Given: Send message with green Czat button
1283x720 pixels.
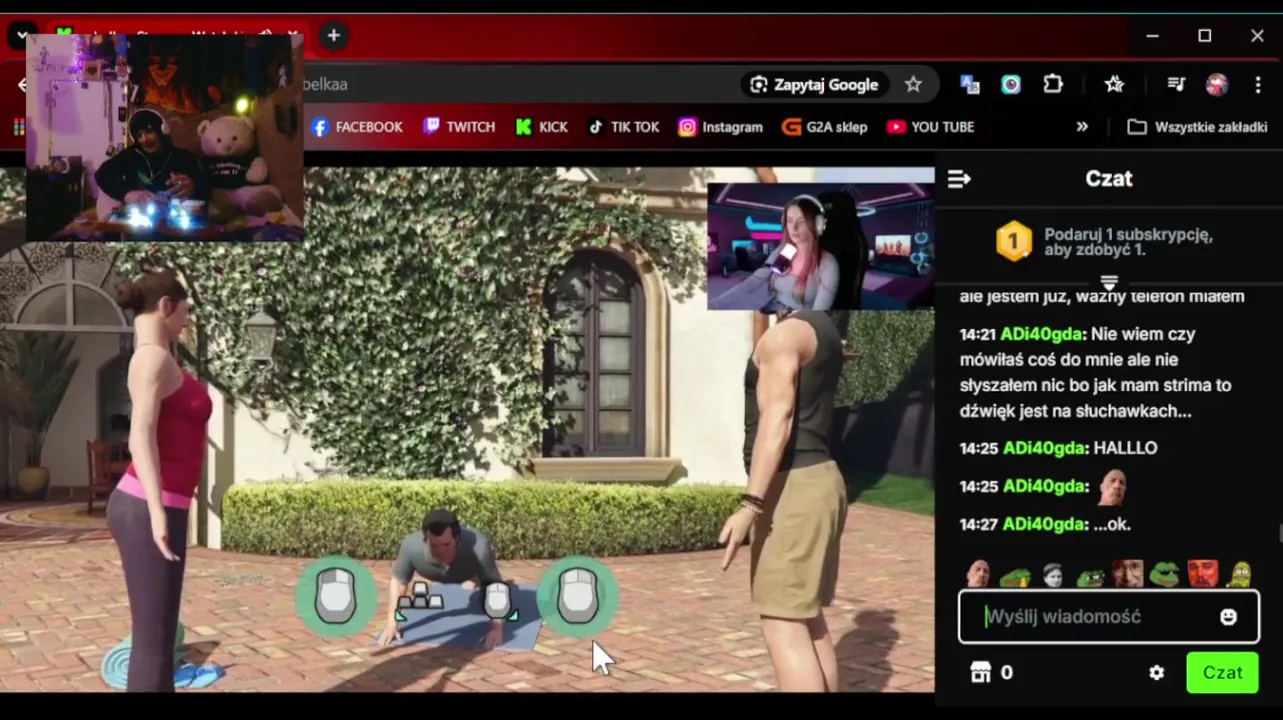Looking at the screenshot, I should click(x=1222, y=673).
